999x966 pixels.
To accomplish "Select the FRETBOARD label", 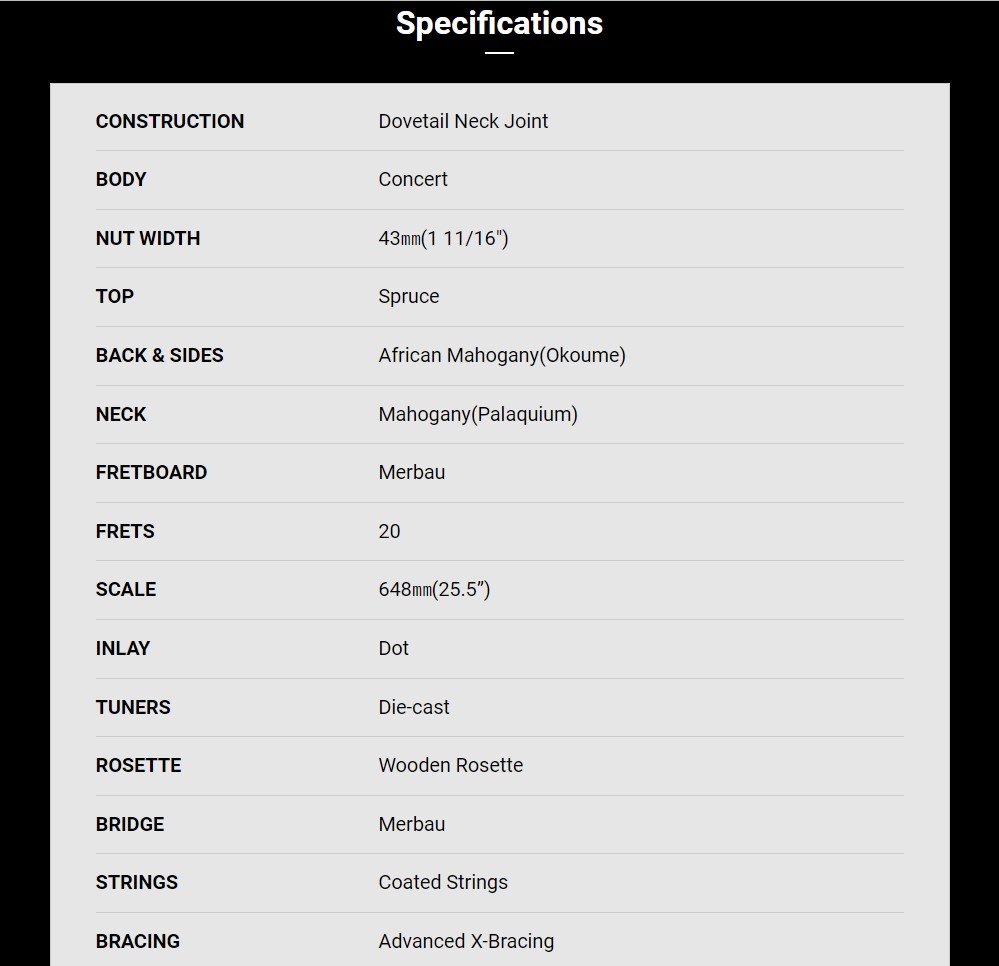I will tap(151, 472).
